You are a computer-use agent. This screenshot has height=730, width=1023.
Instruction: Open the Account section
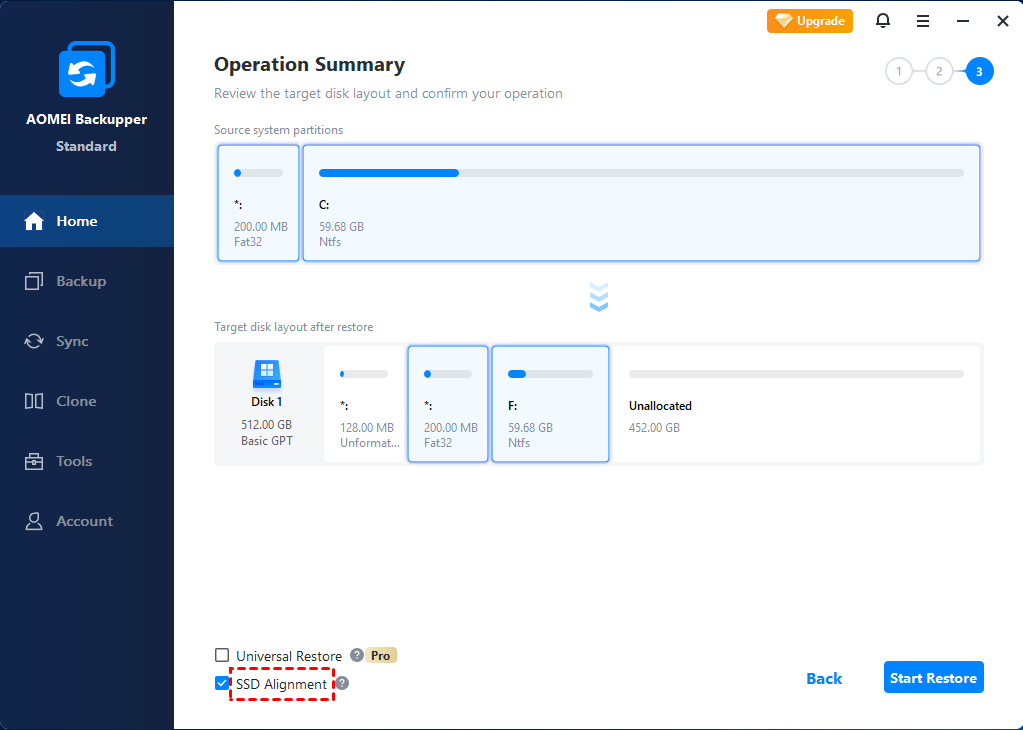(x=87, y=521)
